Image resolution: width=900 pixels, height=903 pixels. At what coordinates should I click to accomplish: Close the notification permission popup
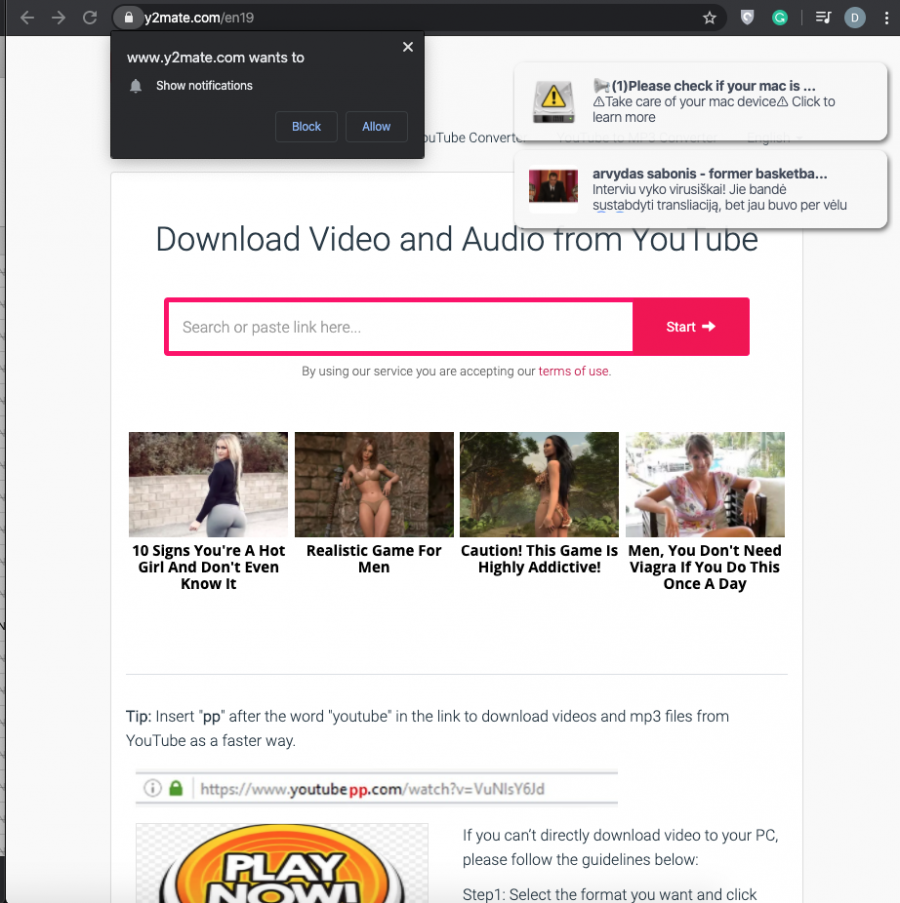pyautogui.click(x=408, y=47)
